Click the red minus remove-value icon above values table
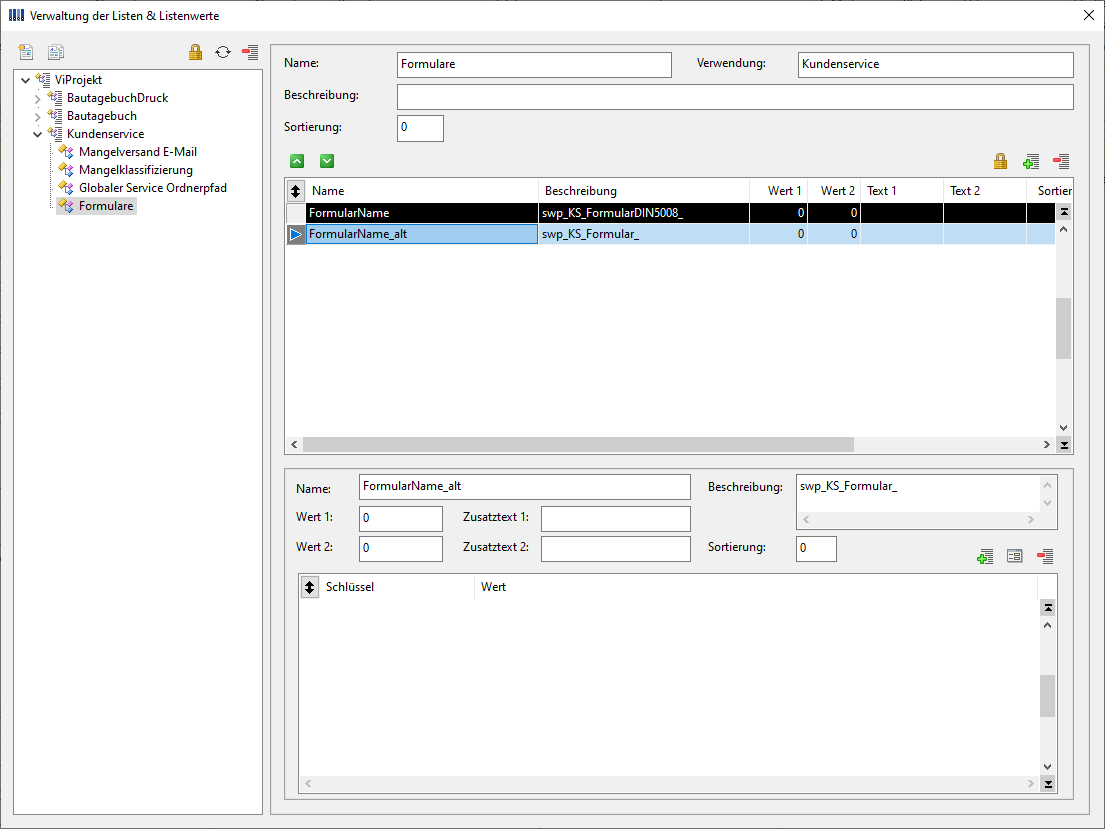Screen dimensions: 1105x829 tap(1061, 161)
